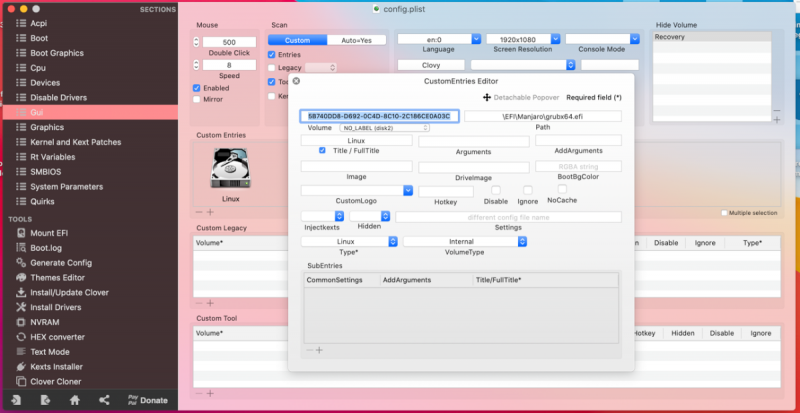
Task: Select the Linux hard drive custom entry
Action: tap(230, 168)
